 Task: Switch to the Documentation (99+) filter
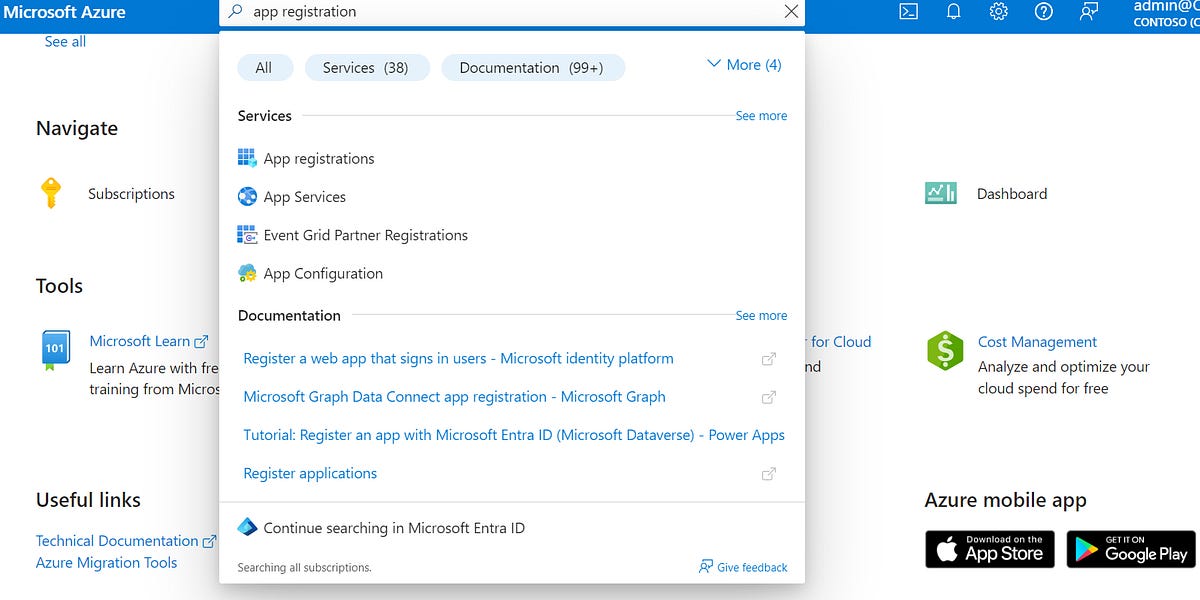[x=533, y=67]
